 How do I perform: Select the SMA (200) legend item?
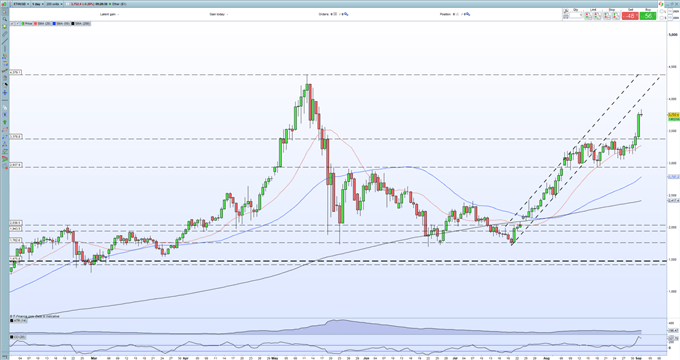click(81, 23)
